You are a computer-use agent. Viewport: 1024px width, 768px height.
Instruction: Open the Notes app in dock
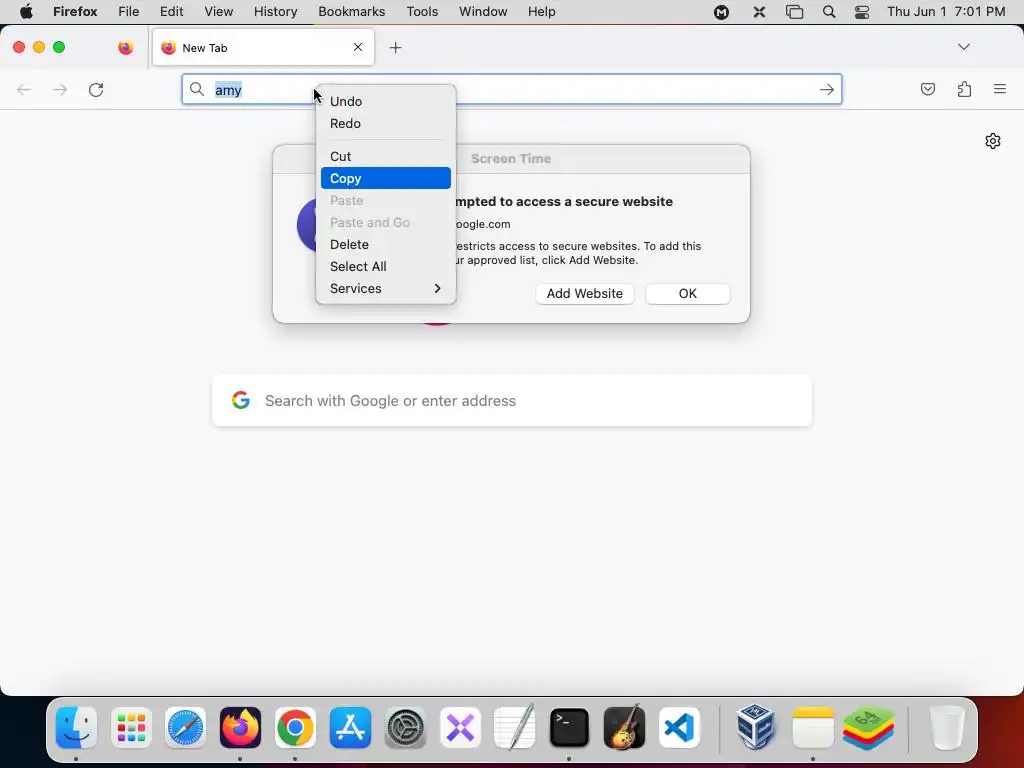click(x=812, y=727)
